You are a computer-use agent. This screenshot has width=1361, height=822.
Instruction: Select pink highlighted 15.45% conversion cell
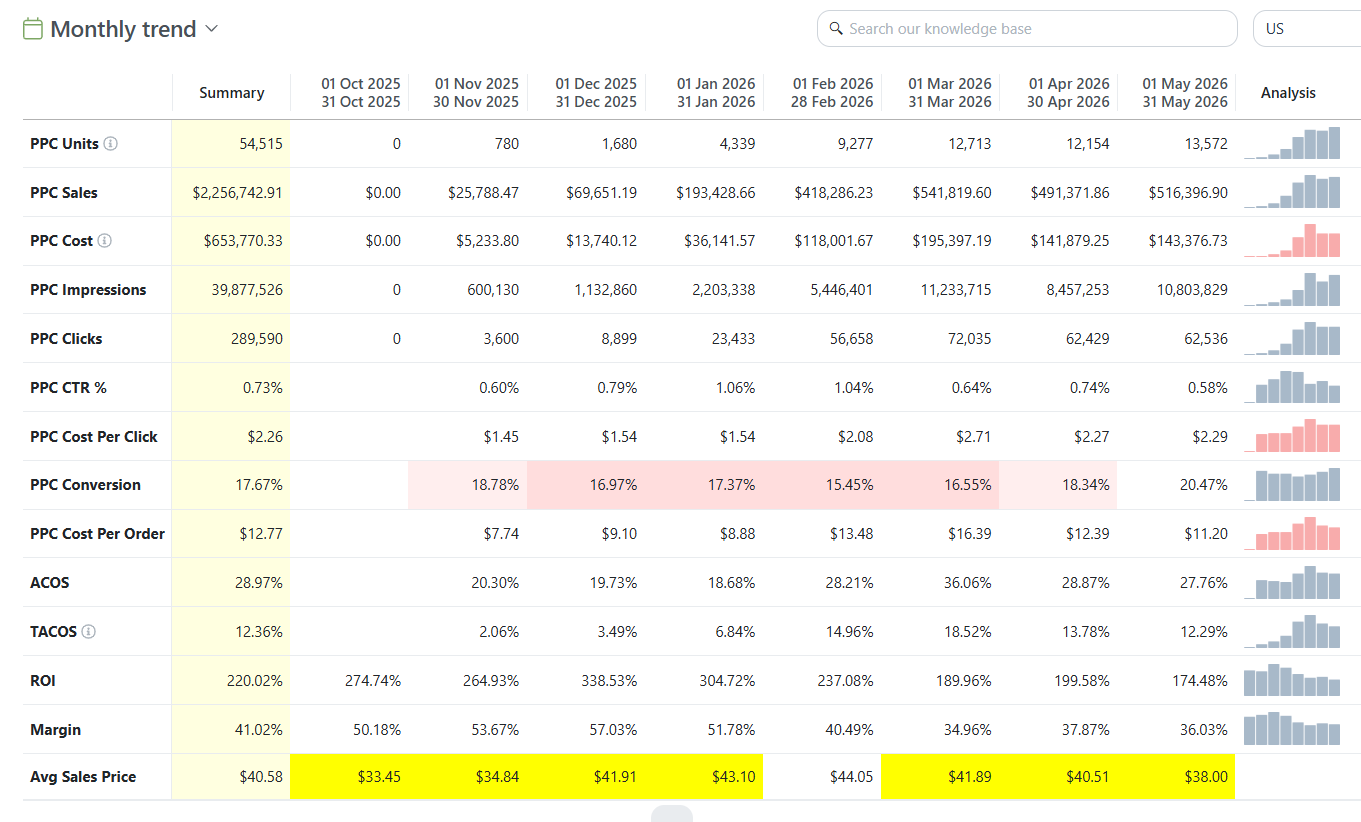click(x=822, y=485)
